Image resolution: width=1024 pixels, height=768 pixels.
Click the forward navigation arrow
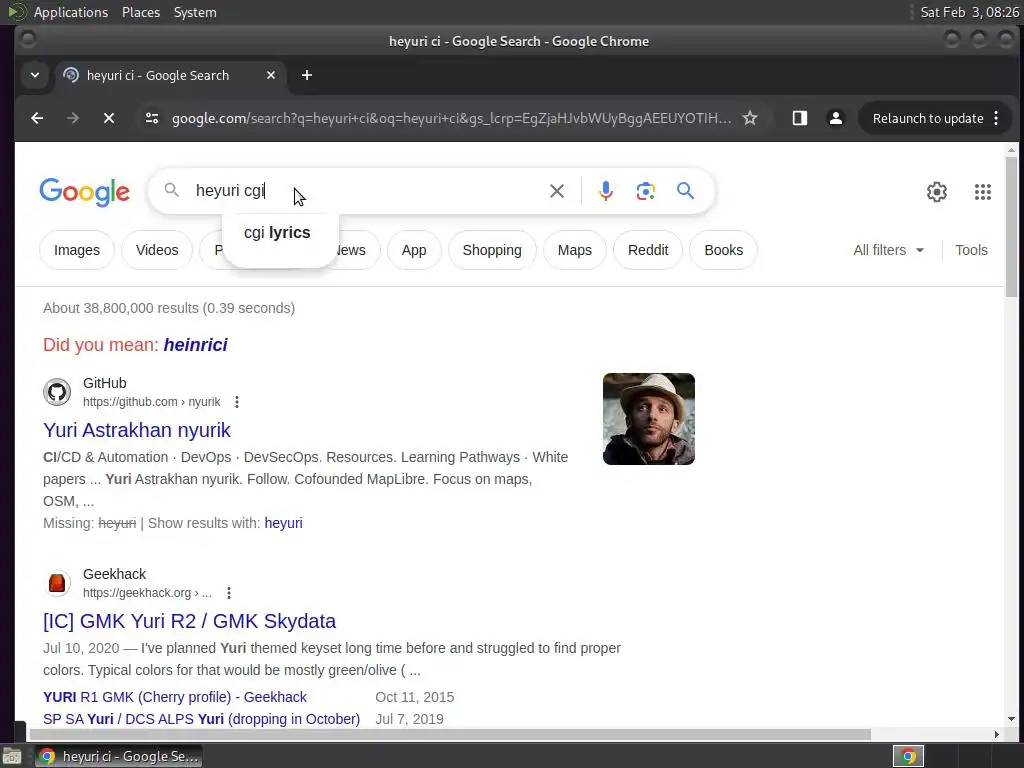tap(73, 118)
